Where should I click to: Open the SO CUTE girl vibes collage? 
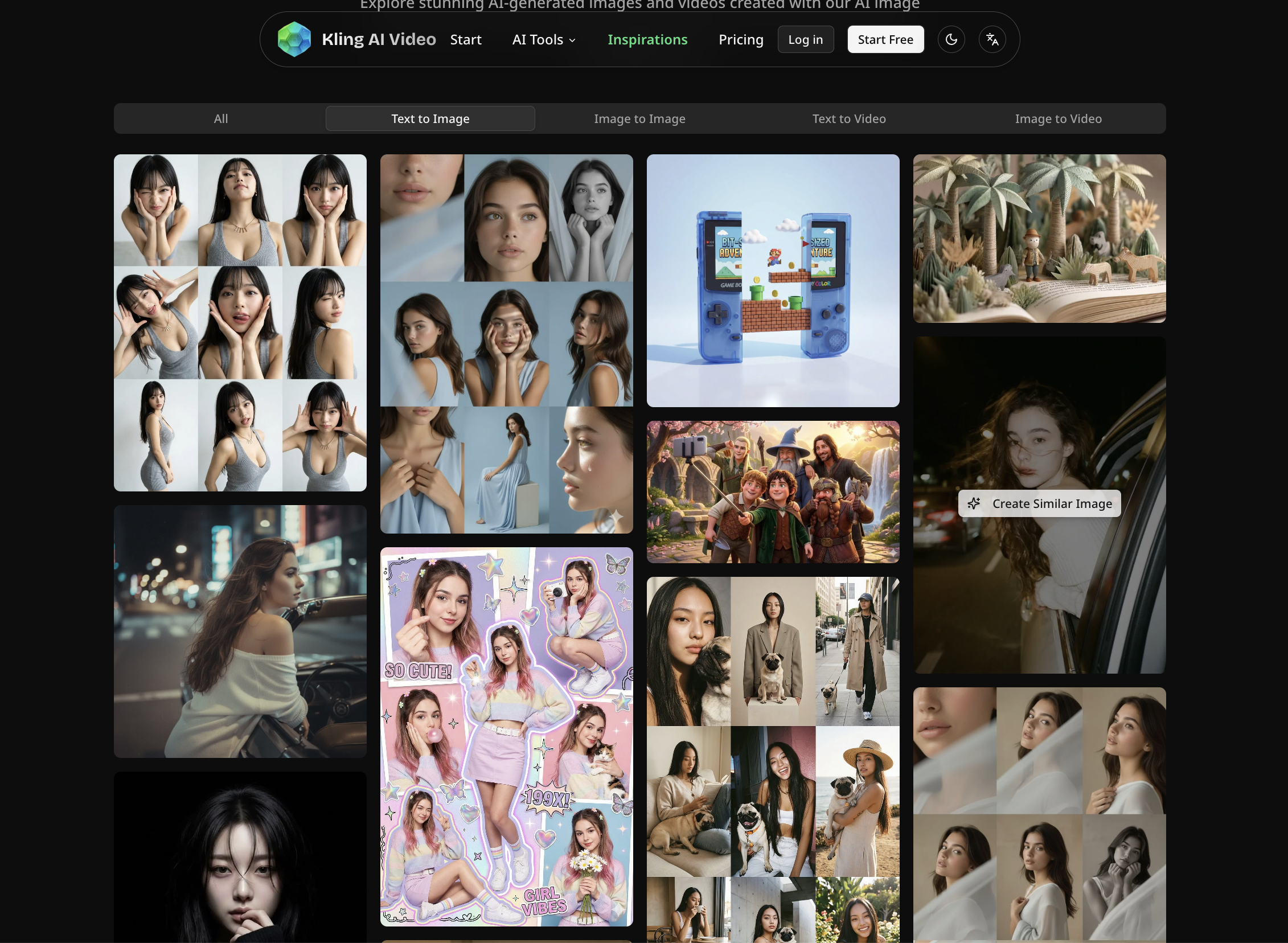pyautogui.click(x=506, y=736)
